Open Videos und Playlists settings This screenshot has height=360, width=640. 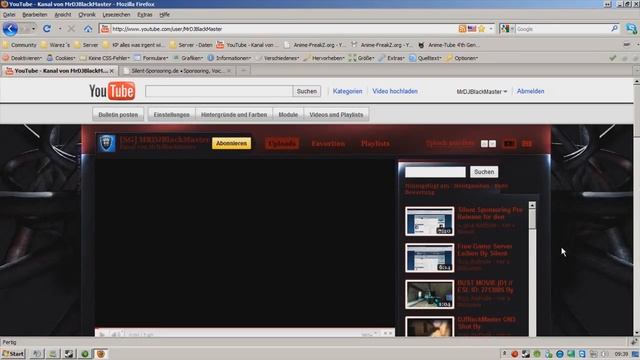point(336,115)
